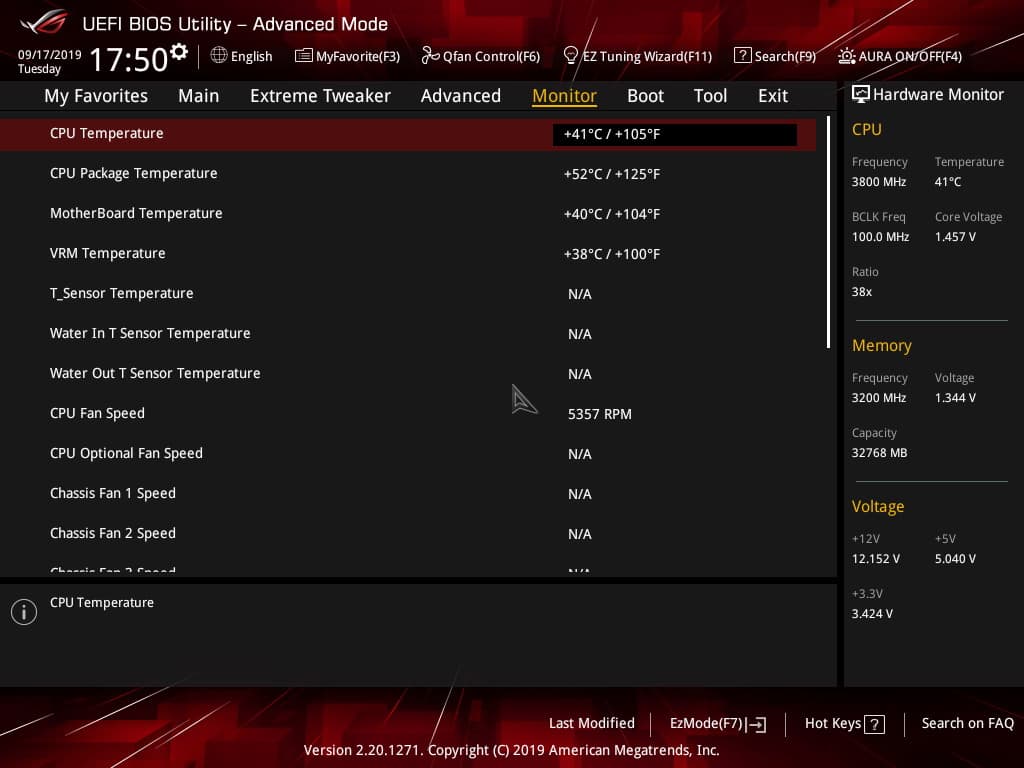Click the 17:50 clock
The height and width of the screenshot is (768, 1024).
(129, 59)
